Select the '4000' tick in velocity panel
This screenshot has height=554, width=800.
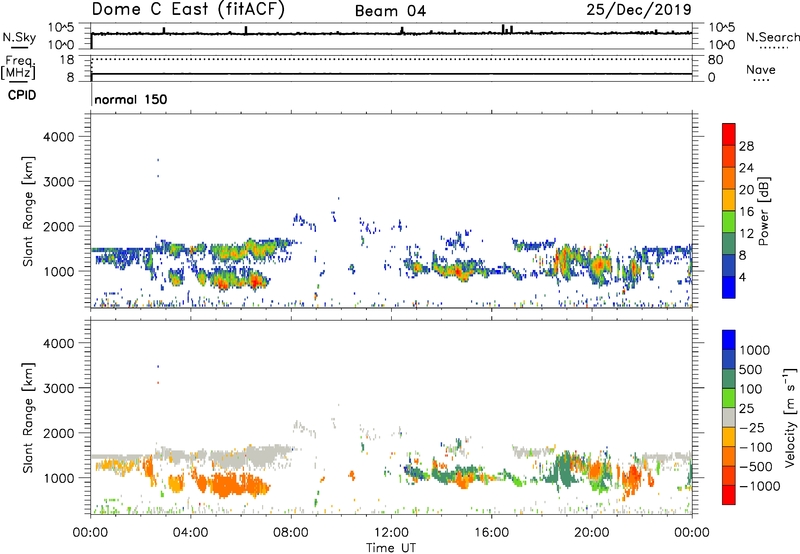click(58, 343)
